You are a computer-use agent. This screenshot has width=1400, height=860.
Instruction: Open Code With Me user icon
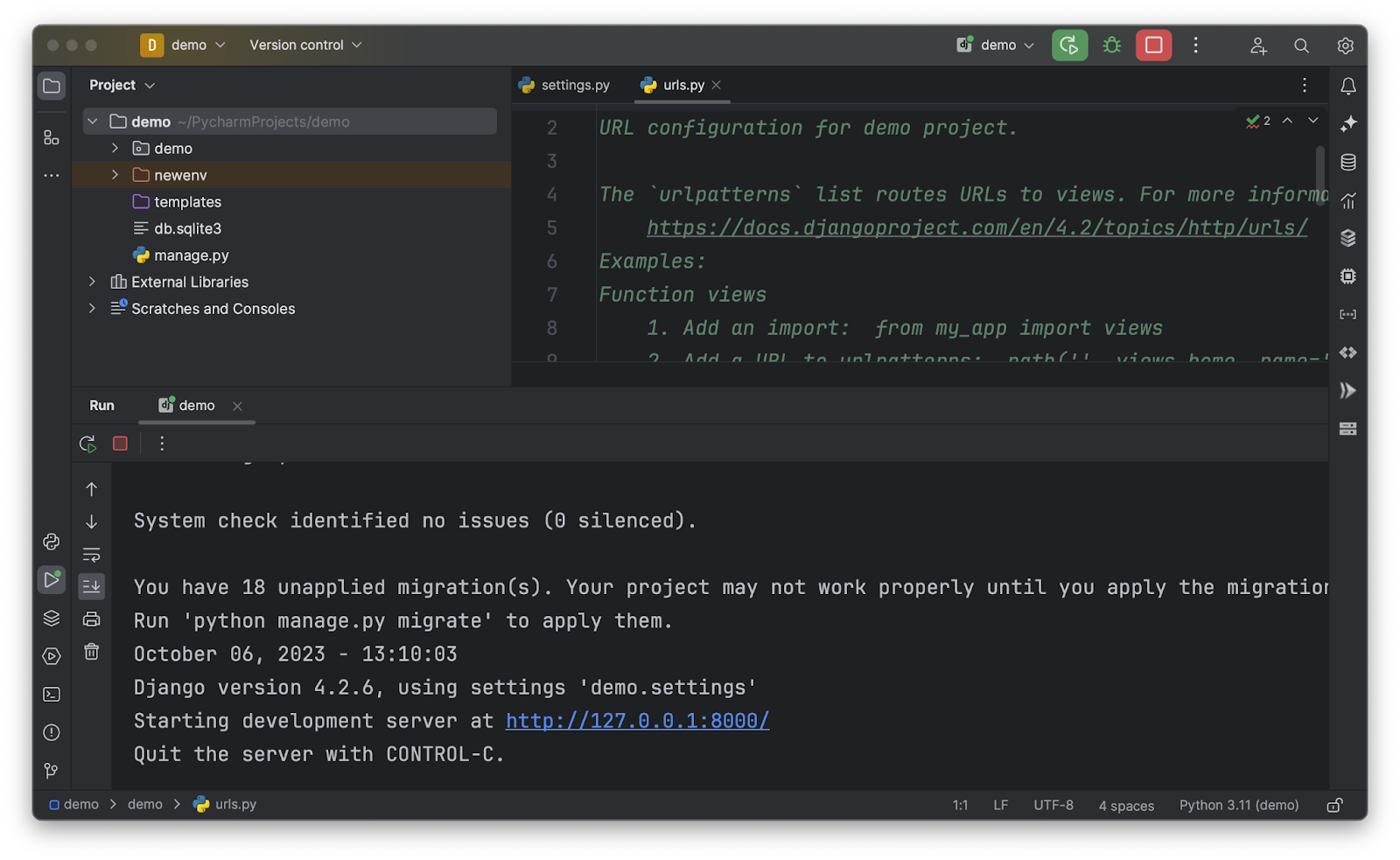(x=1258, y=45)
